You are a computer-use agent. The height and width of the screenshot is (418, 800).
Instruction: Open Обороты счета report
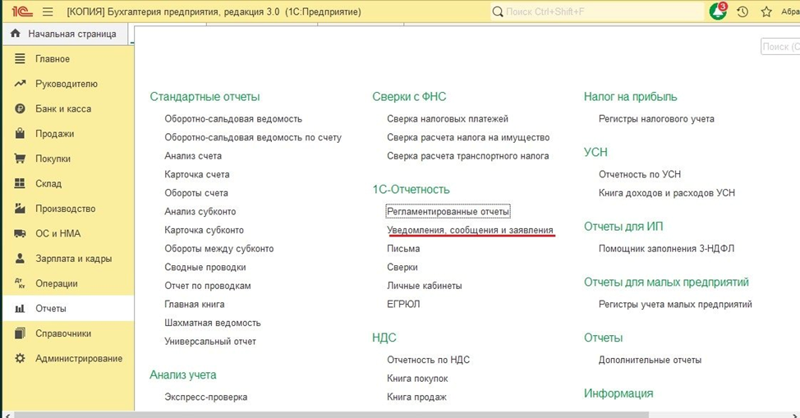click(196, 193)
